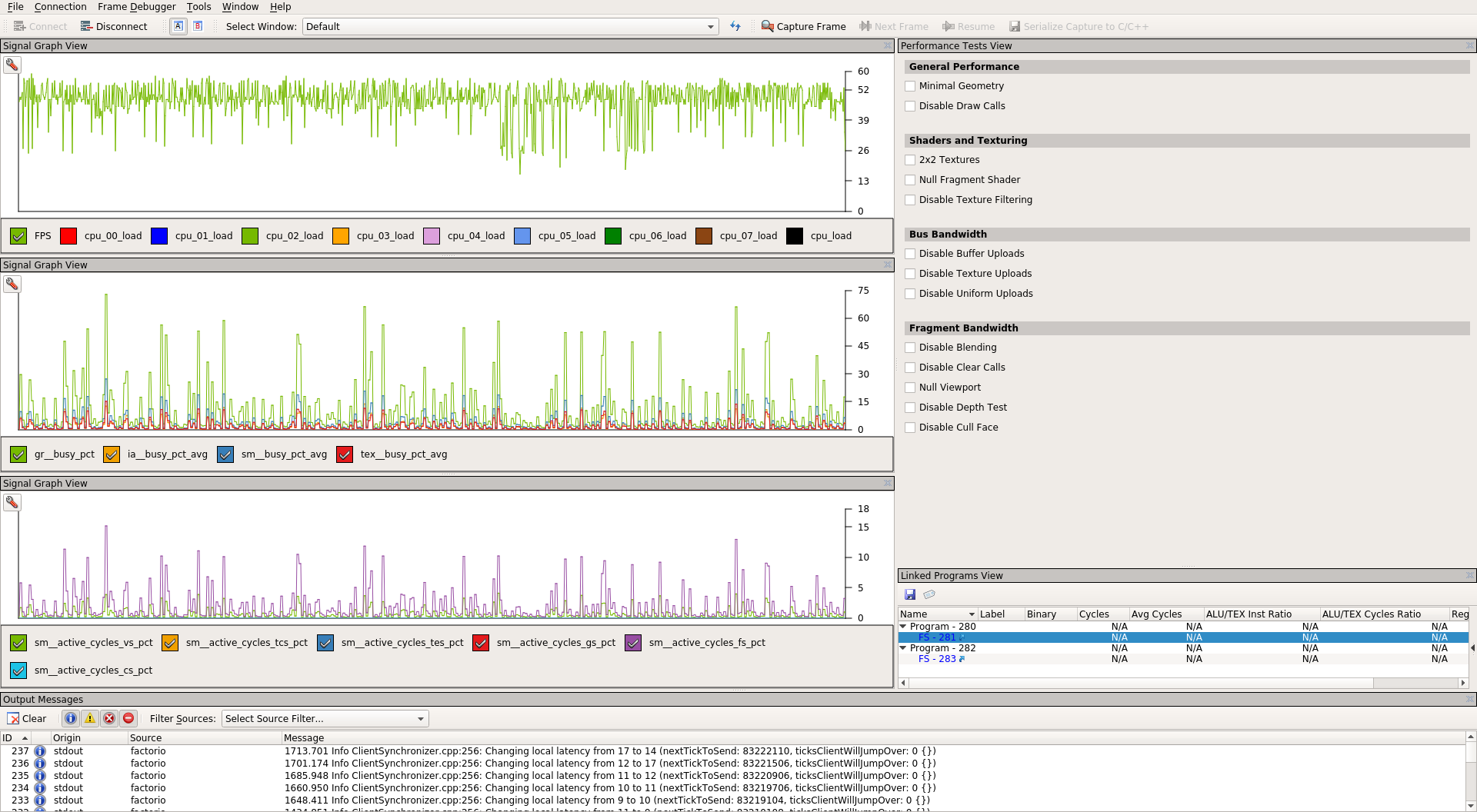Click the Capture Frame icon
This screenshot has width=1477, height=812.
[767, 26]
